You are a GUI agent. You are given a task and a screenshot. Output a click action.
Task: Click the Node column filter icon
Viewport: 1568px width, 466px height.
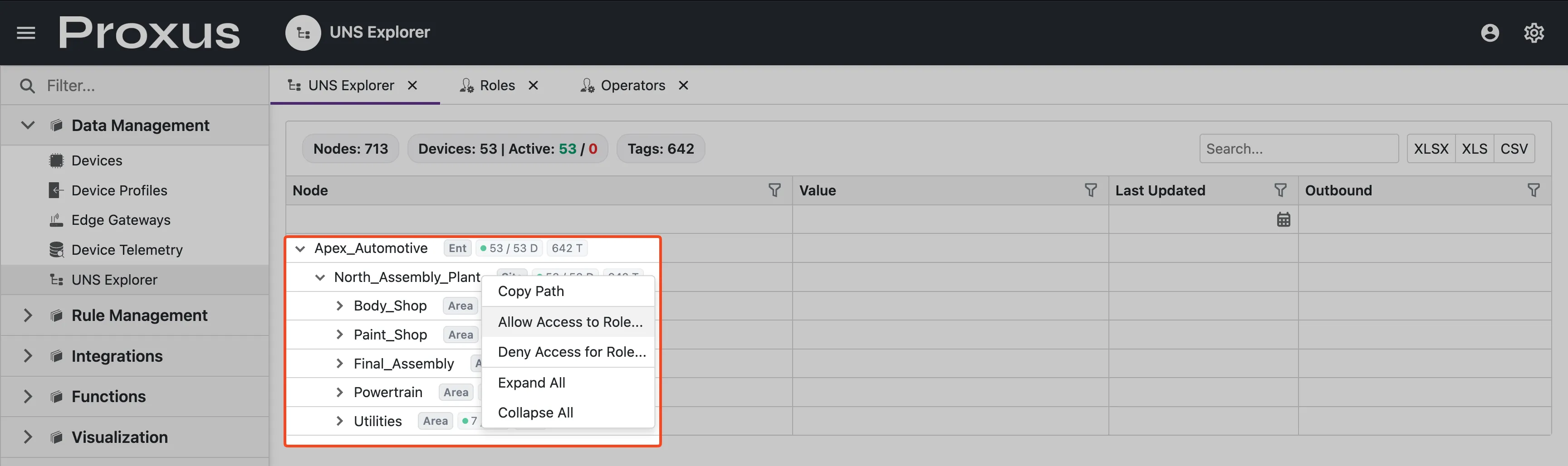pos(774,190)
